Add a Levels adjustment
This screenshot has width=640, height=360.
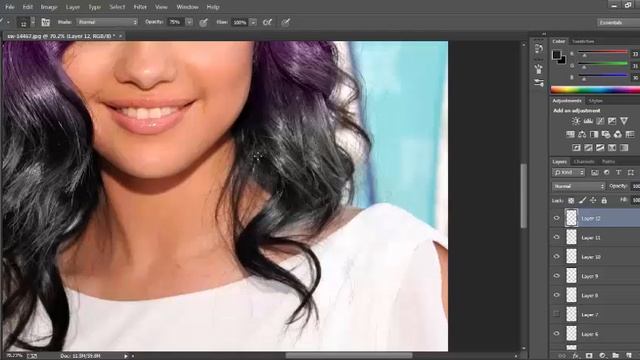click(x=588, y=121)
